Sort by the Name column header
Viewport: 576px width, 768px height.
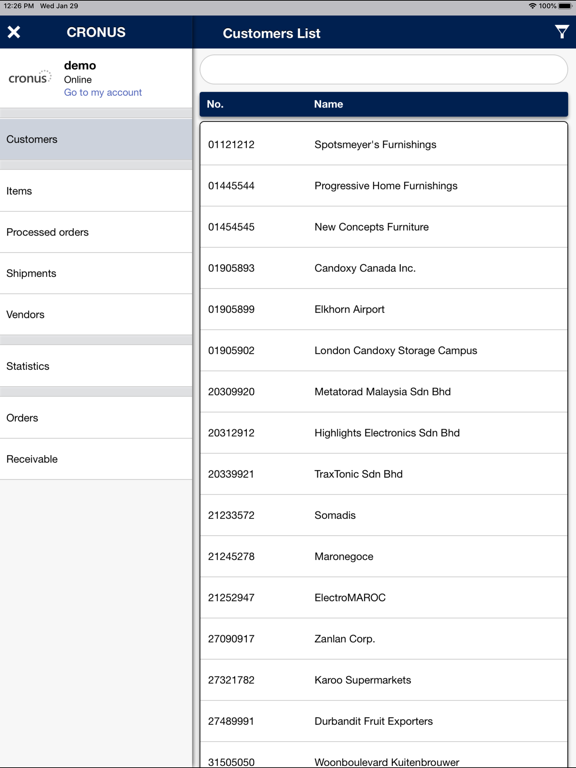click(328, 104)
